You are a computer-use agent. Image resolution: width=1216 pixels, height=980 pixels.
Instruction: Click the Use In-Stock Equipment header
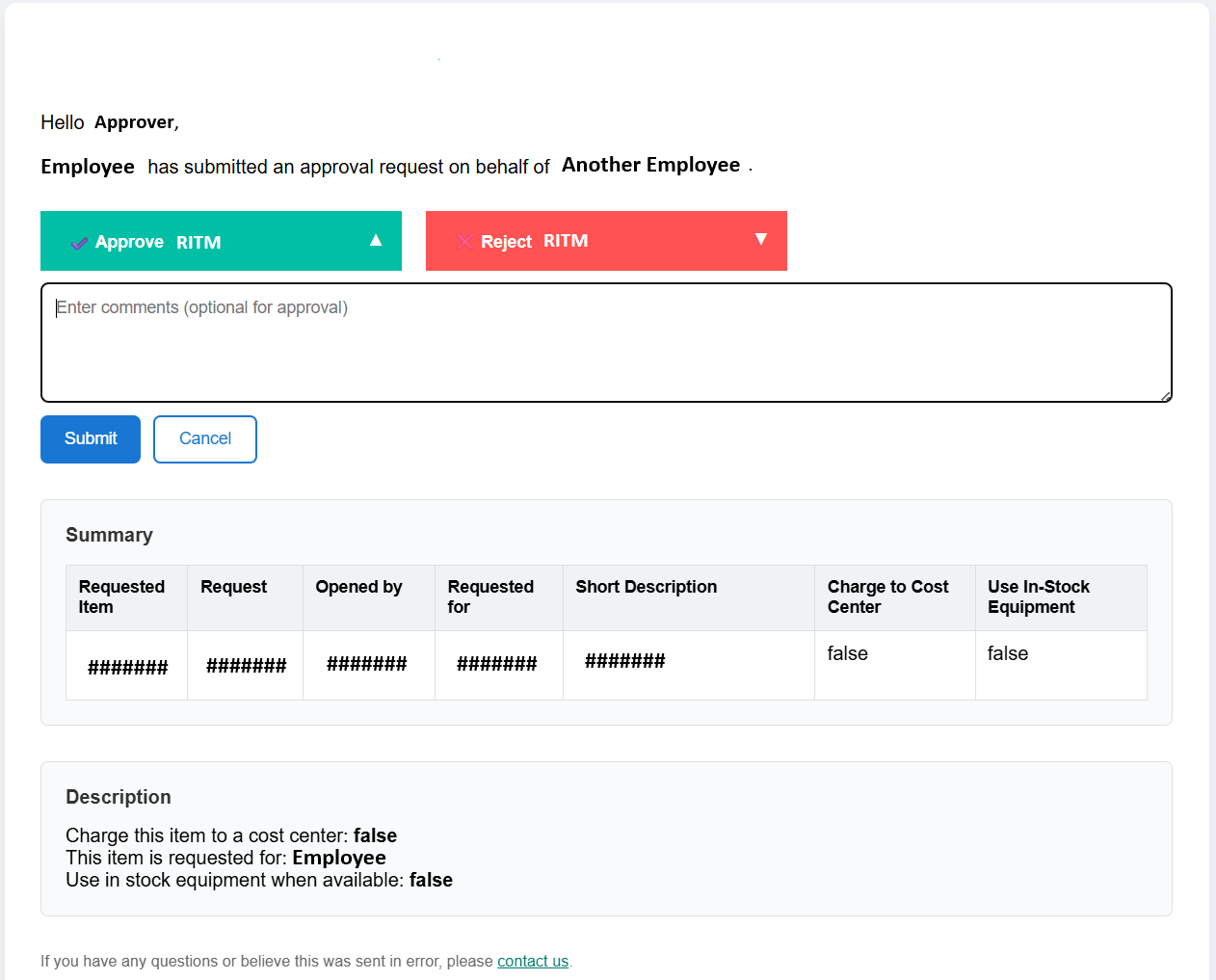[1038, 596]
